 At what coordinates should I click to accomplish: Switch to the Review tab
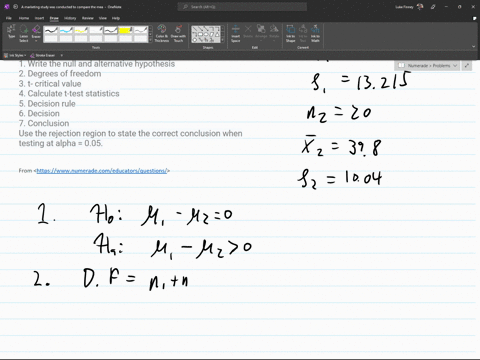coord(88,18)
